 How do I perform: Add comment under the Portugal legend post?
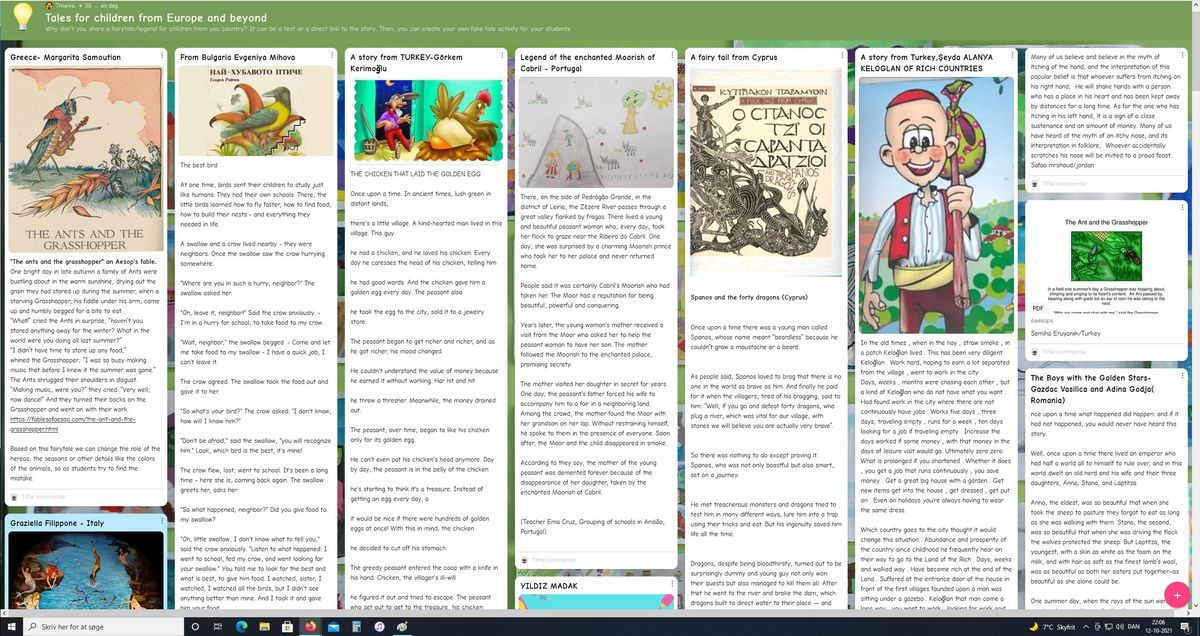(555, 560)
